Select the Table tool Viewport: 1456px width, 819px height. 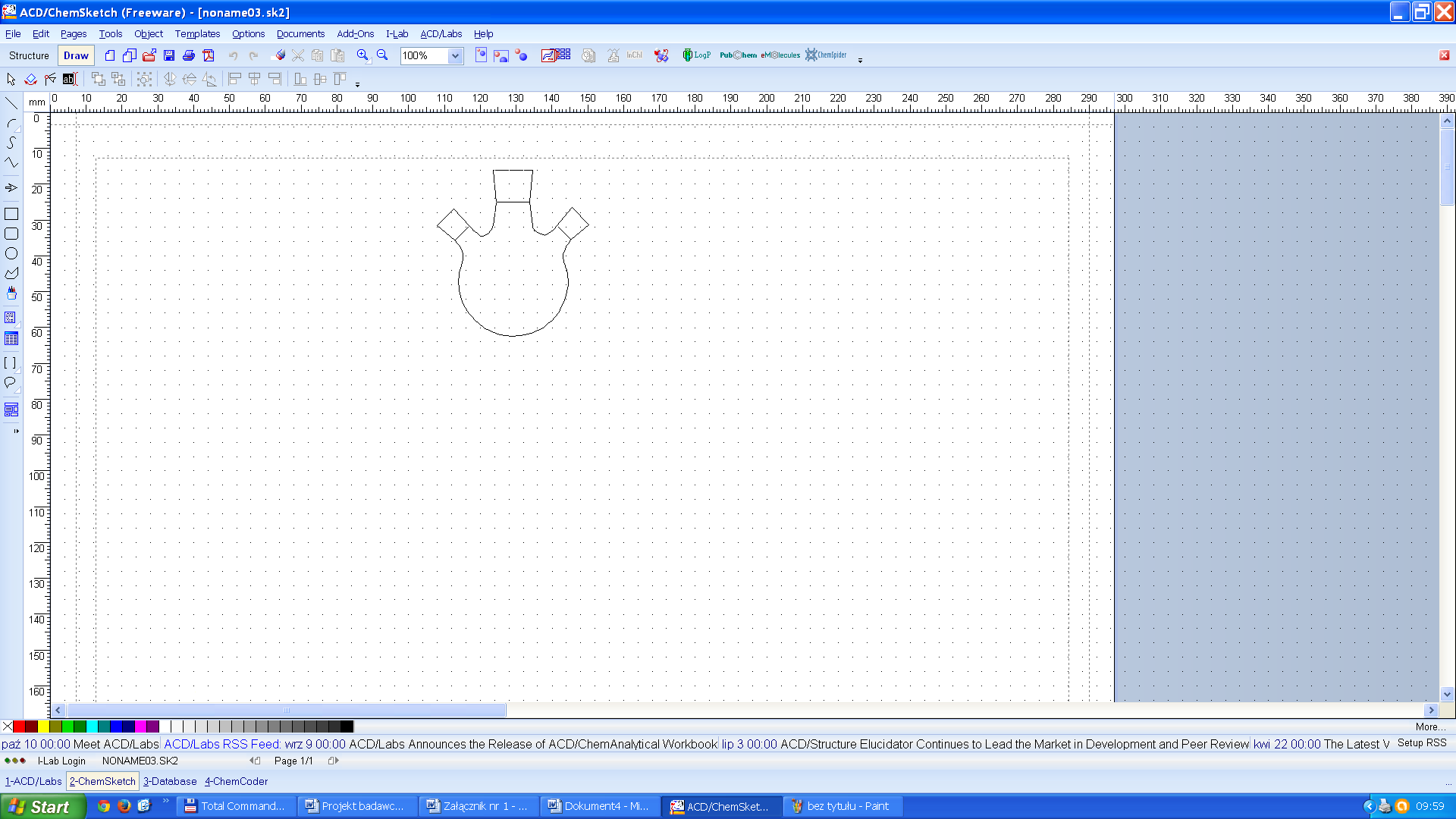click(x=11, y=338)
